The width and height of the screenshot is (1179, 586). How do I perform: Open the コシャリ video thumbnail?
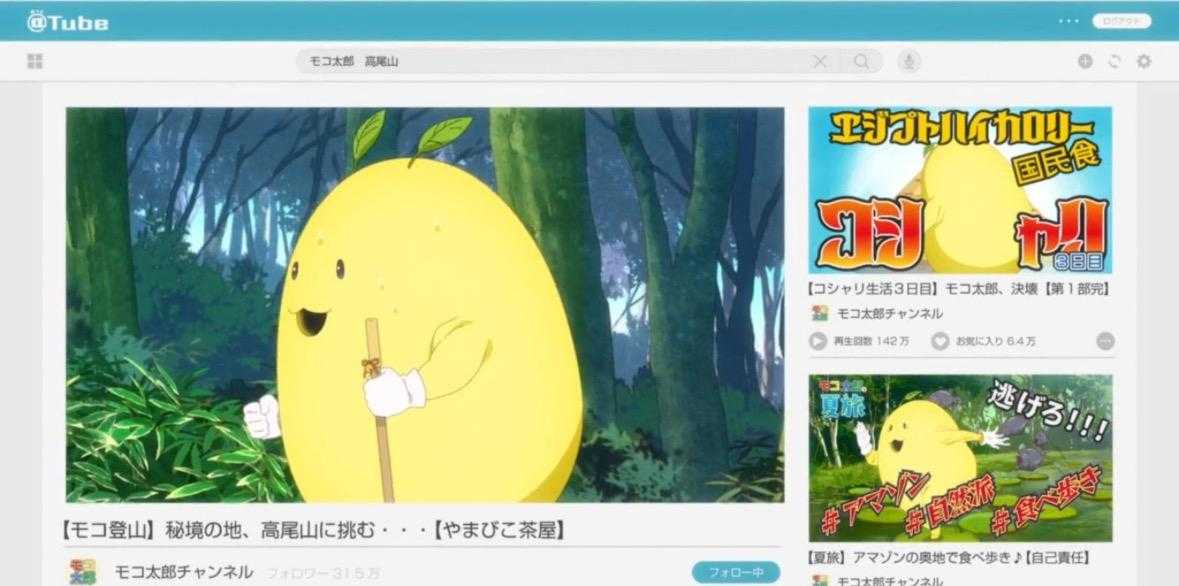click(x=960, y=190)
